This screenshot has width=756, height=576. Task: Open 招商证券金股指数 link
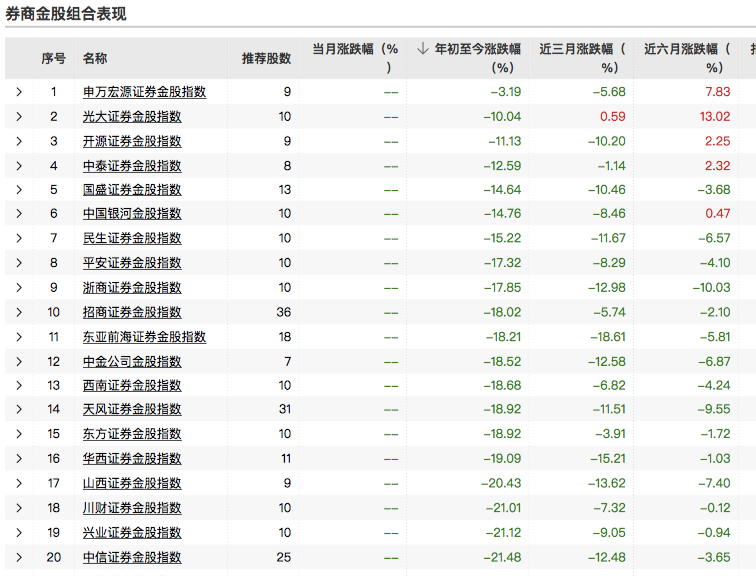(x=132, y=312)
